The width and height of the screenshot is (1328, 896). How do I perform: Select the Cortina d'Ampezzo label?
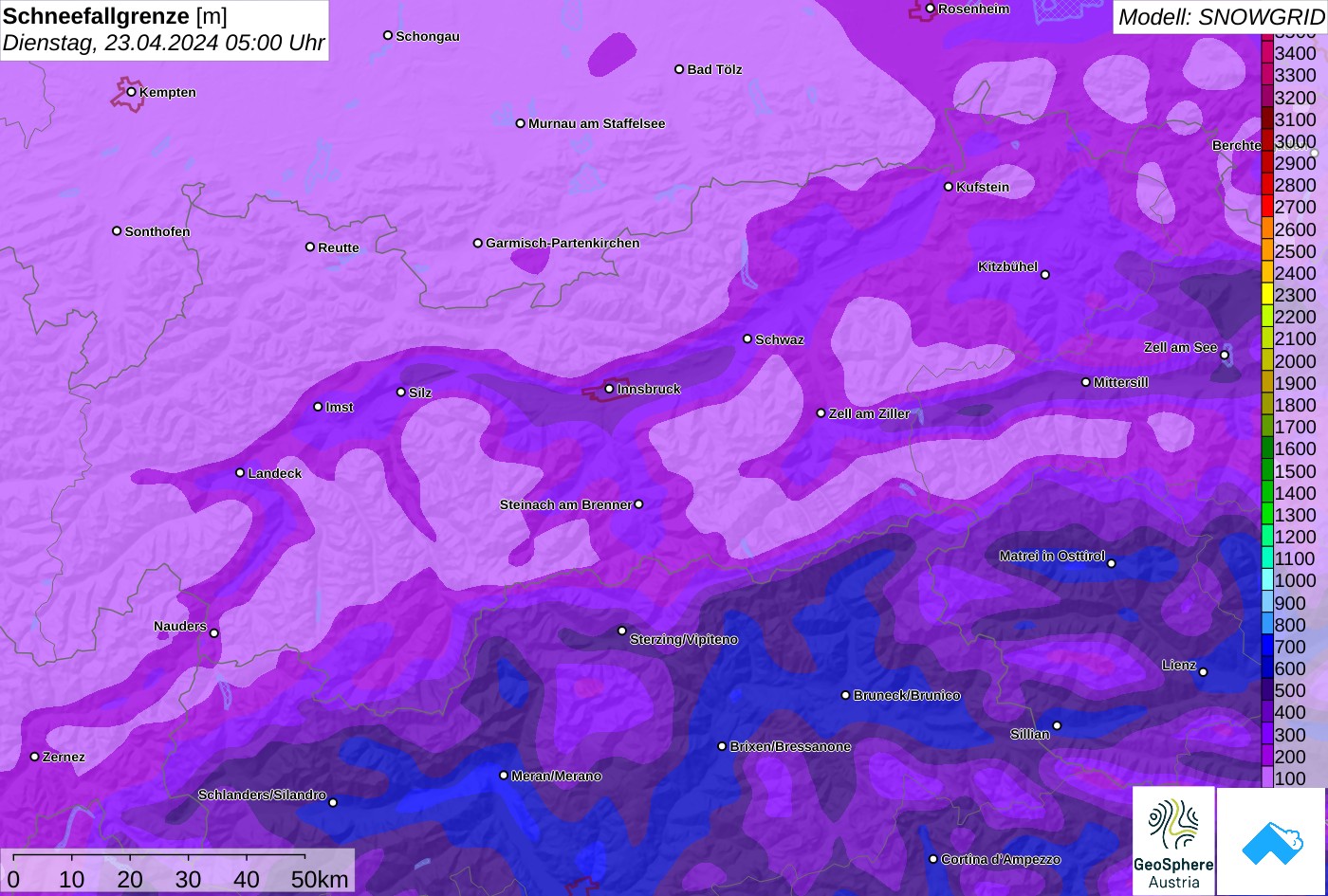(x=1001, y=860)
